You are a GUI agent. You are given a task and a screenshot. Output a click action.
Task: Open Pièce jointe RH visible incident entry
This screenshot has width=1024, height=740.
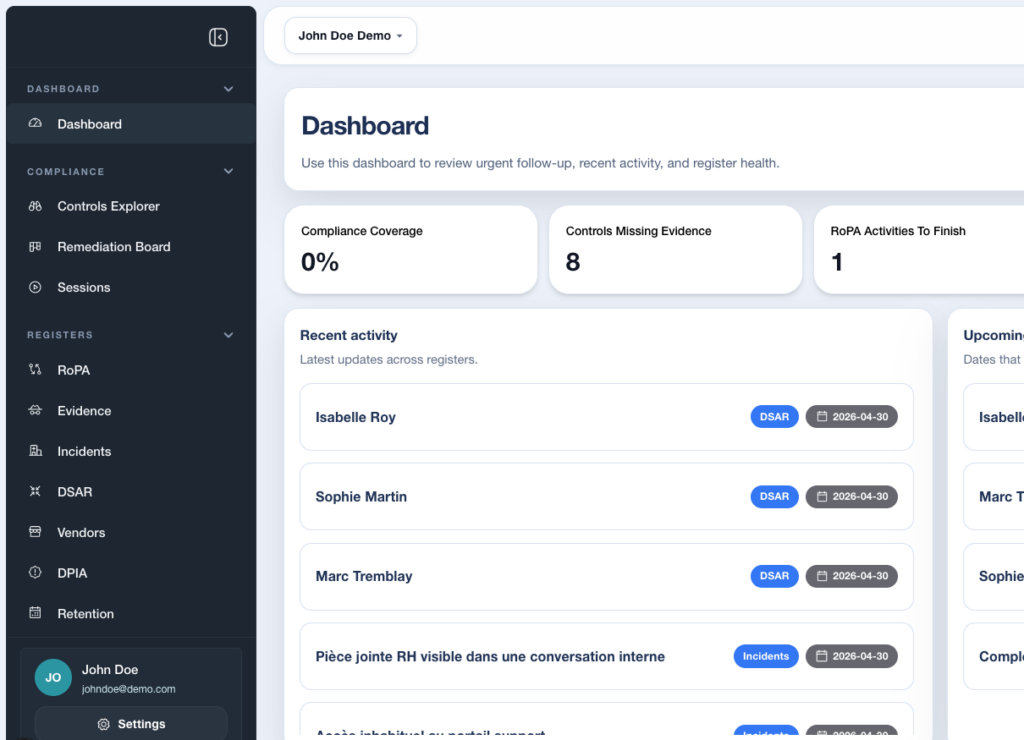606,656
